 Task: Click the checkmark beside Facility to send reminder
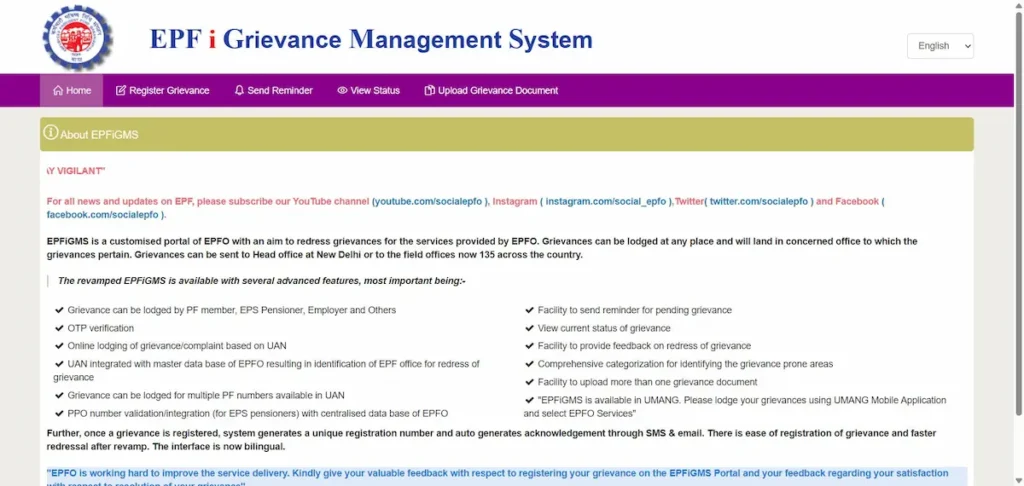click(530, 310)
